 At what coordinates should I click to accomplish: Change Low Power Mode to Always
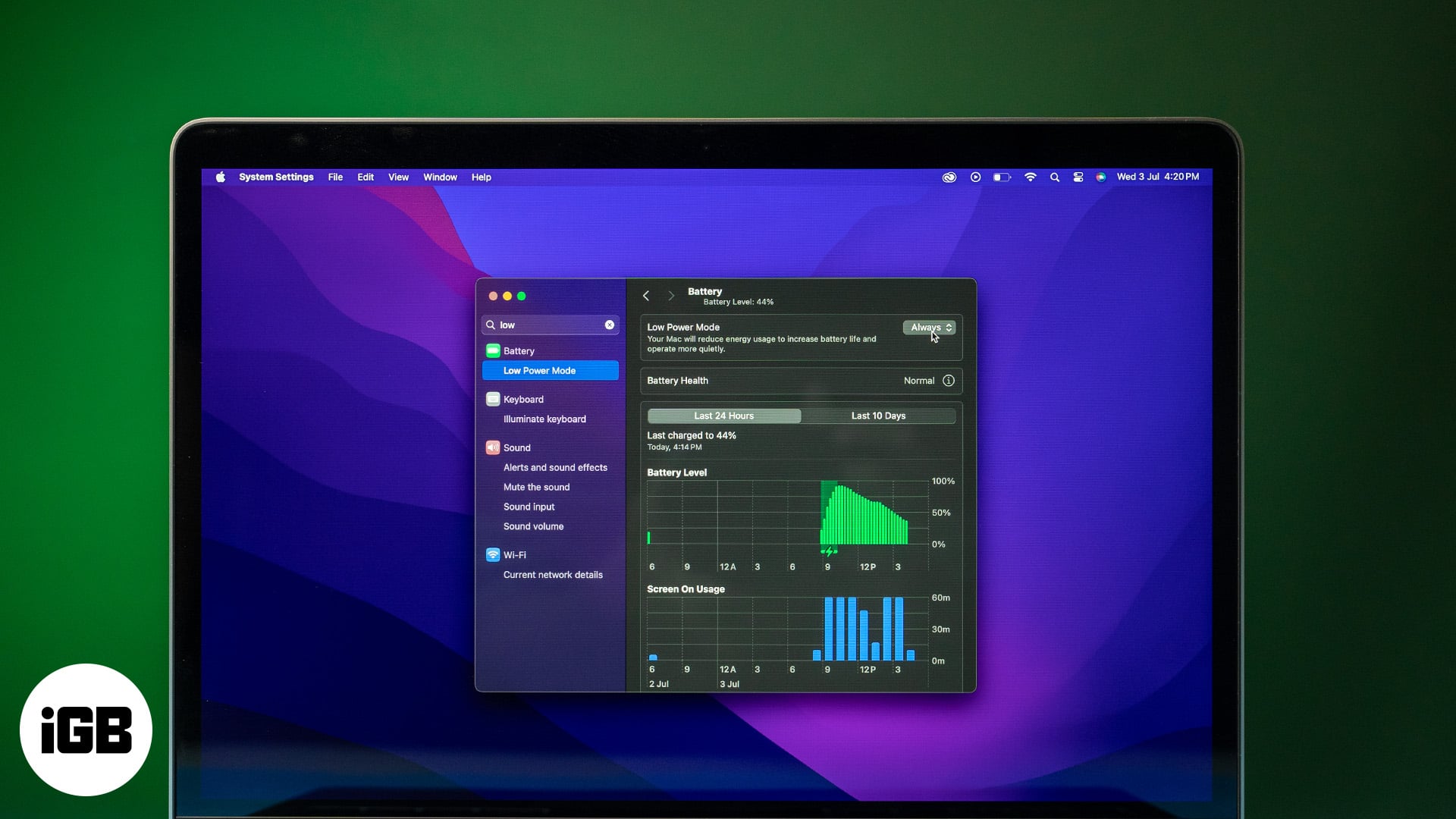pyautogui.click(x=928, y=327)
